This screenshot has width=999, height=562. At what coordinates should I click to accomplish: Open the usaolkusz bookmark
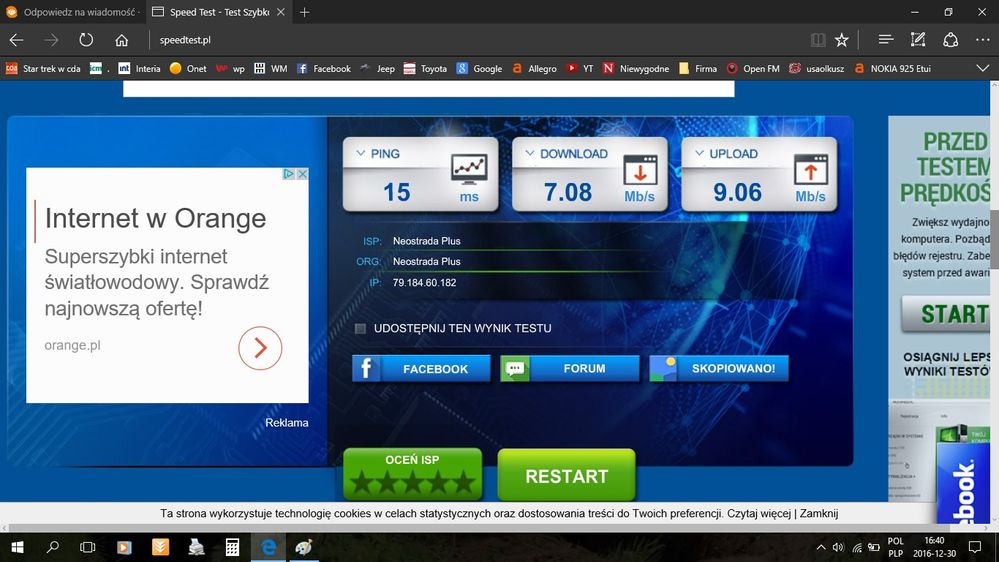(x=816, y=69)
